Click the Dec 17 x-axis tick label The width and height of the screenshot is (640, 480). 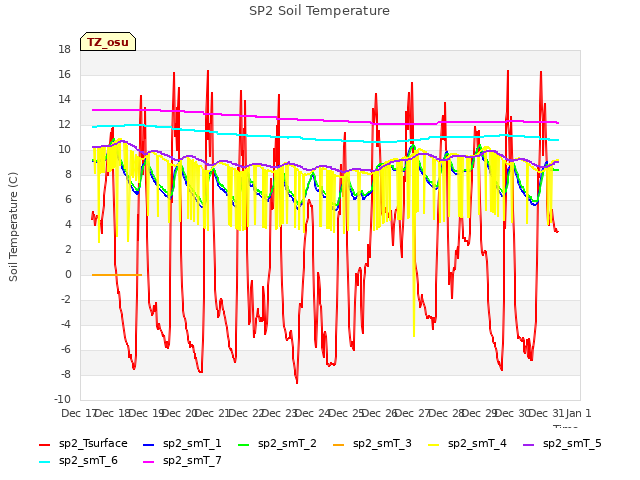pos(78,413)
